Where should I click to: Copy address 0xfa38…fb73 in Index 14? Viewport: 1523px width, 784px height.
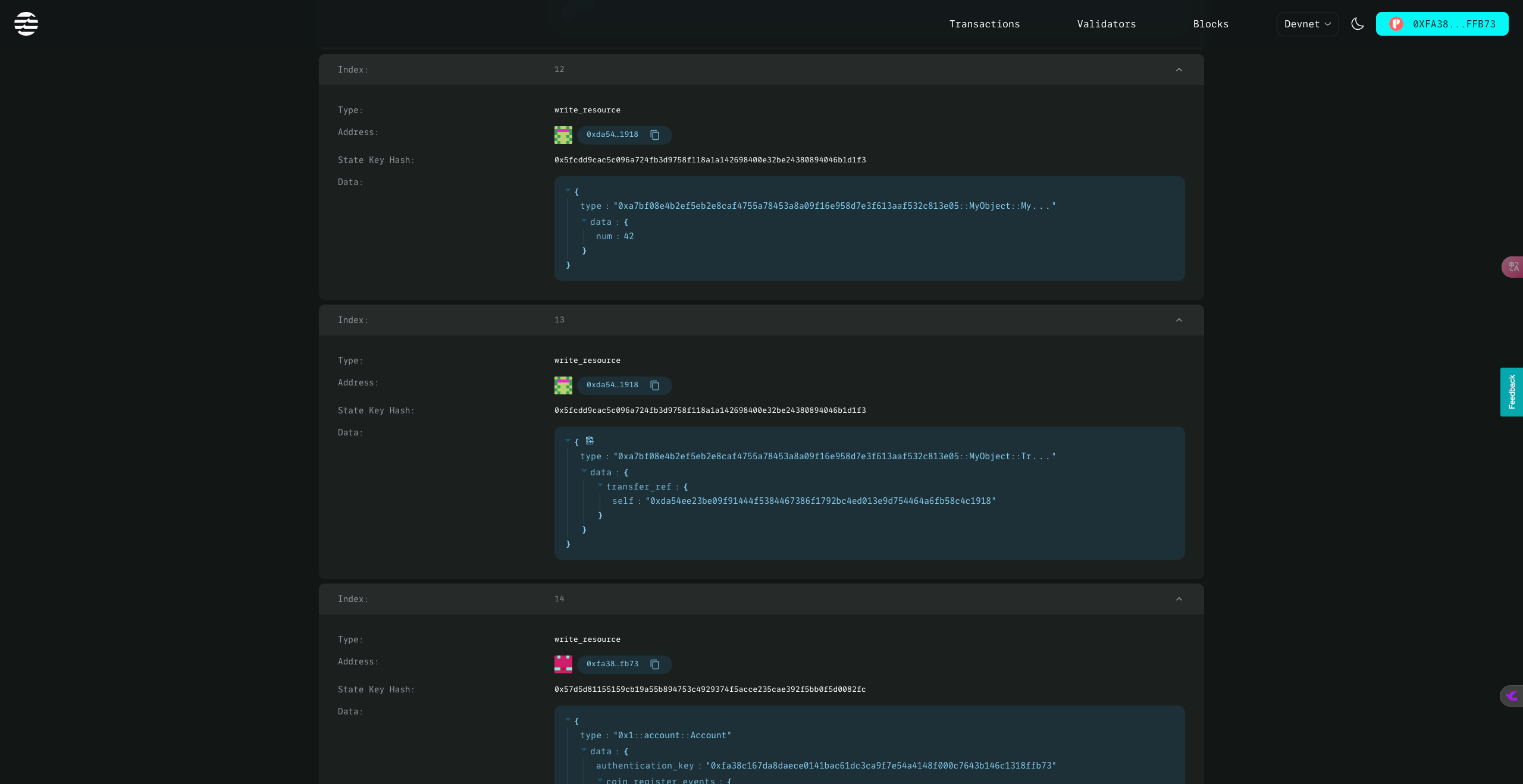click(655, 664)
